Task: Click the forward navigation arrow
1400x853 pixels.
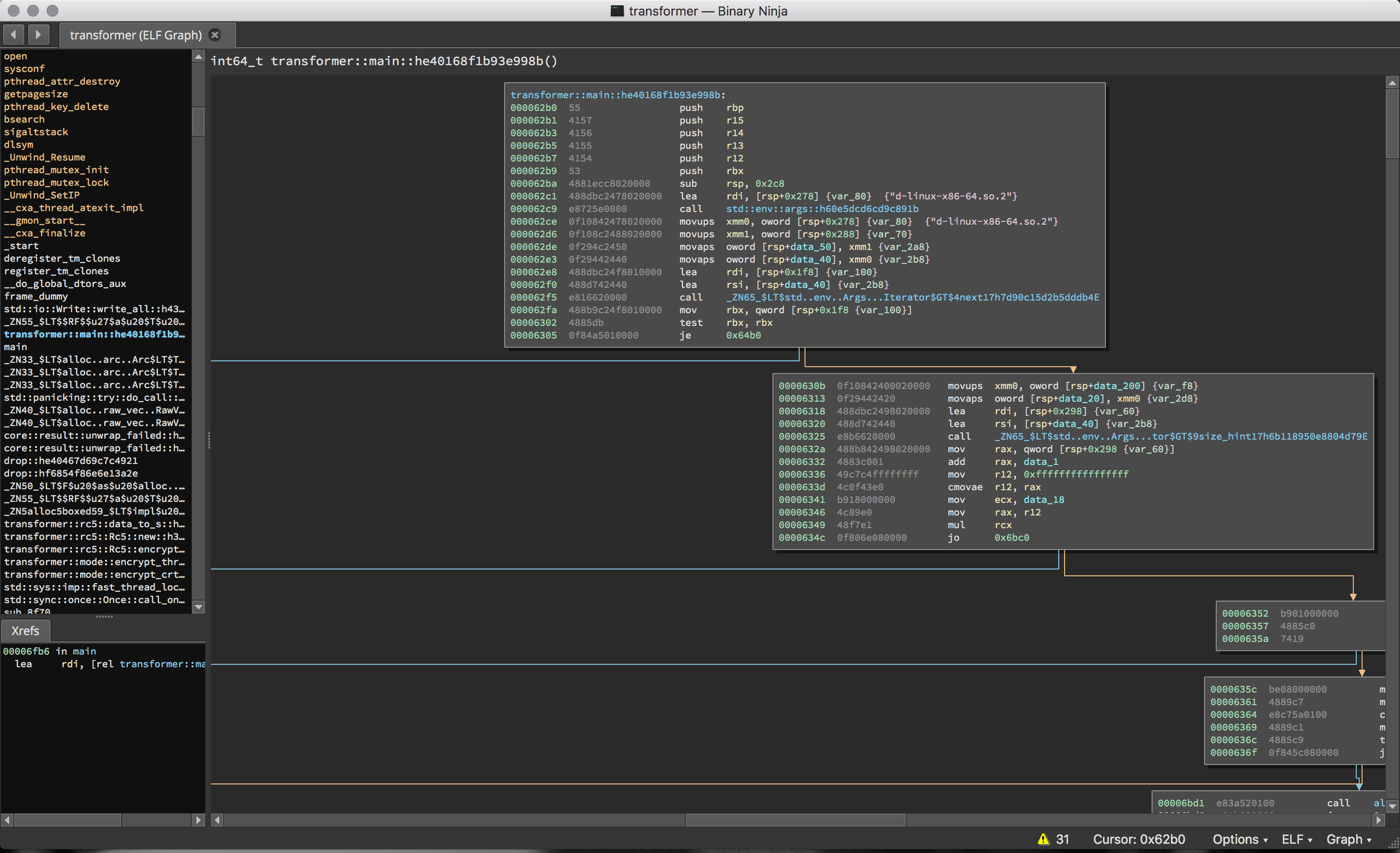Action: (38, 35)
